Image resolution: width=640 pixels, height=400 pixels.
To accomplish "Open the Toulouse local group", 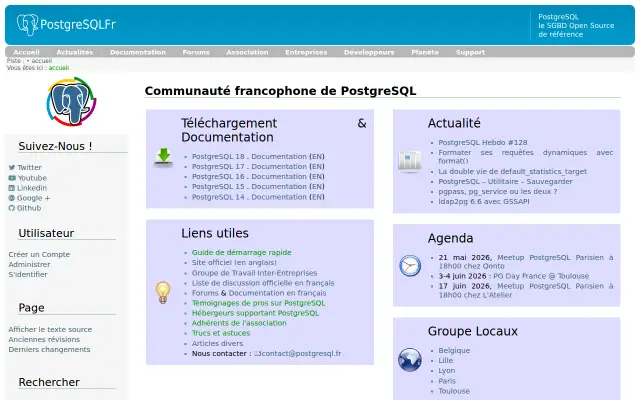I will point(454,391).
